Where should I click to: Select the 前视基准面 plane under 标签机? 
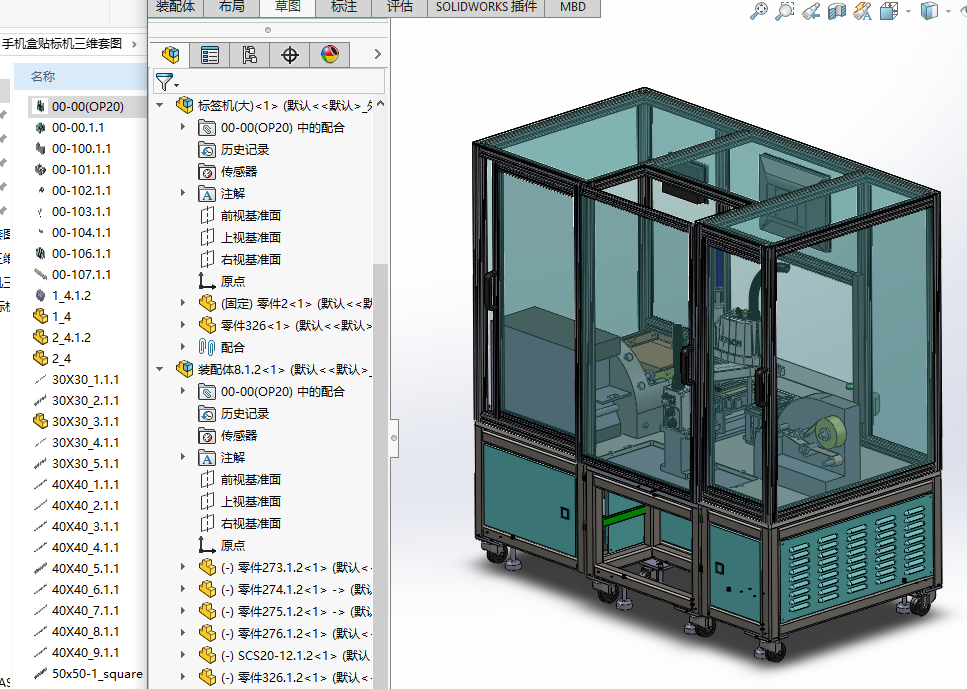[250, 215]
